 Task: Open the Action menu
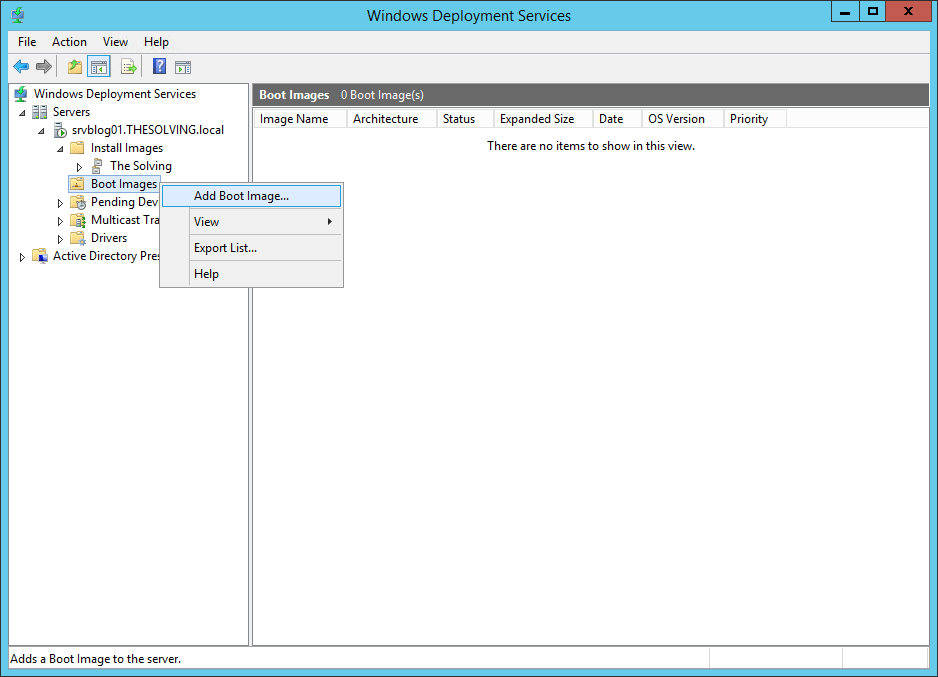(x=69, y=42)
